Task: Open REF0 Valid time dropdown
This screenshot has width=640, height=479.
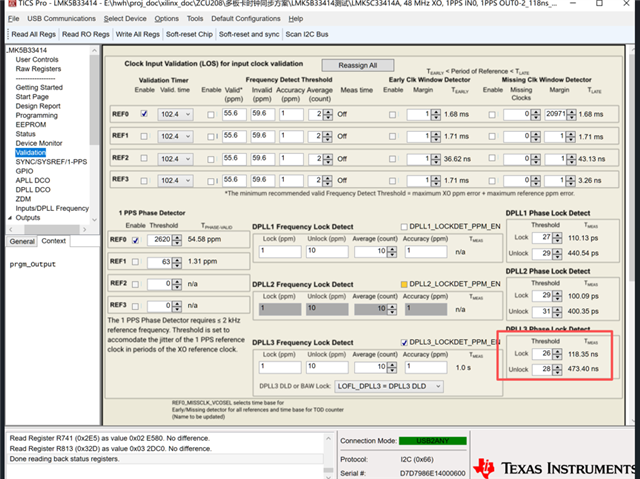Action: click(175, 114)
